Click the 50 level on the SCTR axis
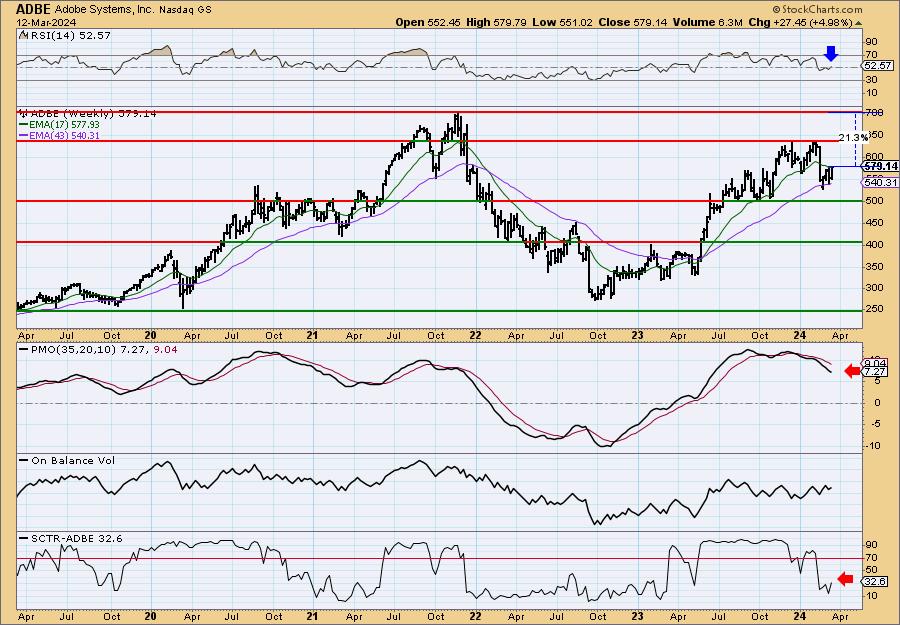This screenshot has width=900, height=625. (x=871, y=570)
